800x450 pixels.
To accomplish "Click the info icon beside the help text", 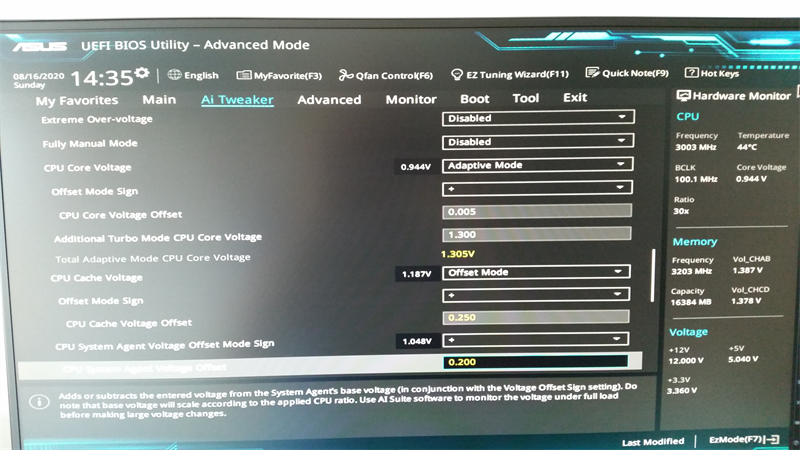I will point(39,402).
